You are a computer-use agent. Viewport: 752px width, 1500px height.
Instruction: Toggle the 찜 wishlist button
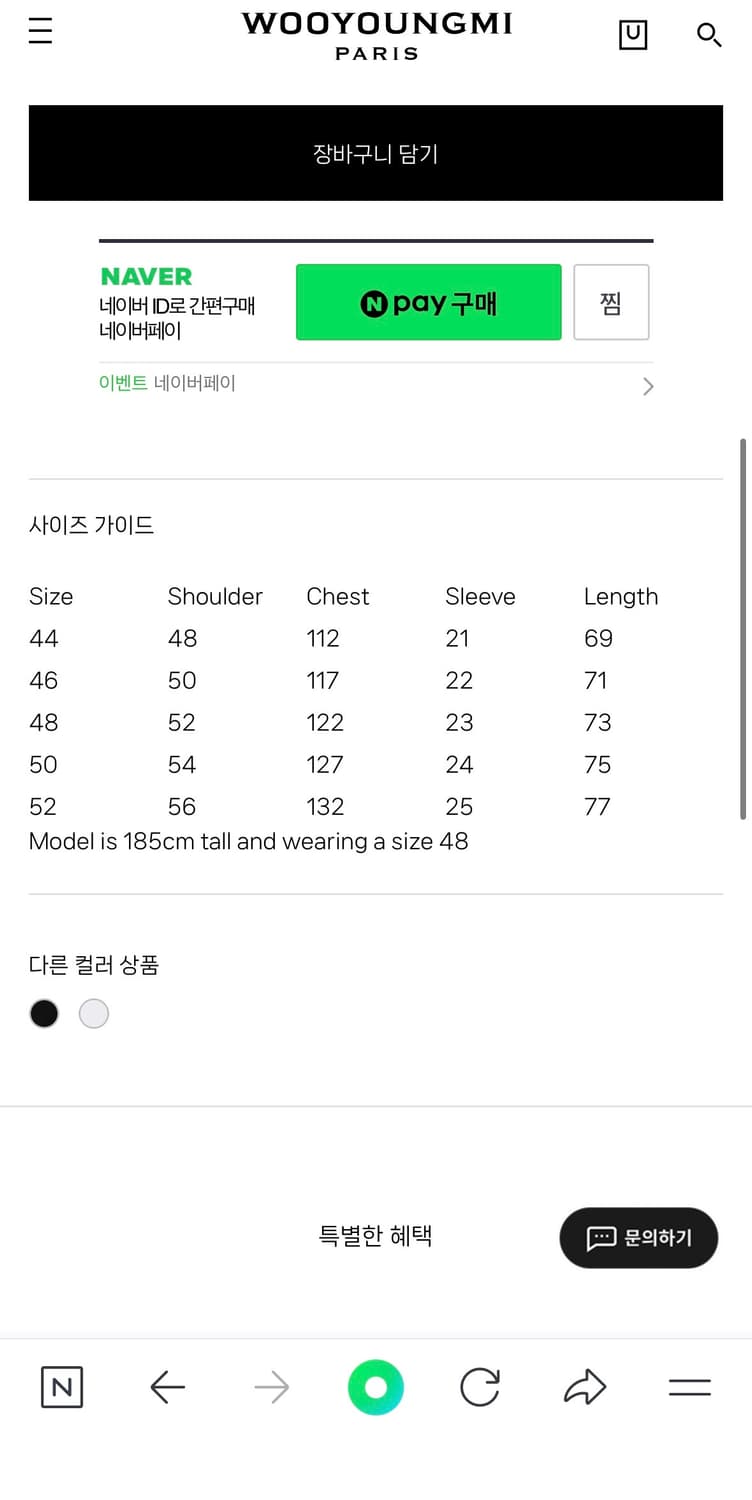[611, 302]
